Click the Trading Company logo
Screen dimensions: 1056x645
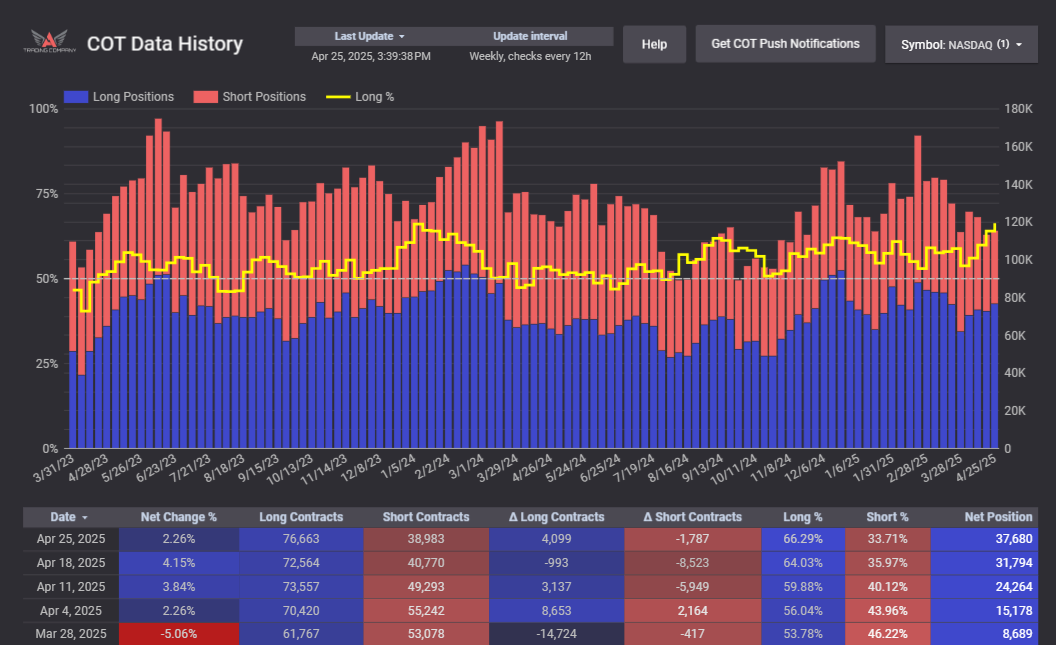point(46,43)
